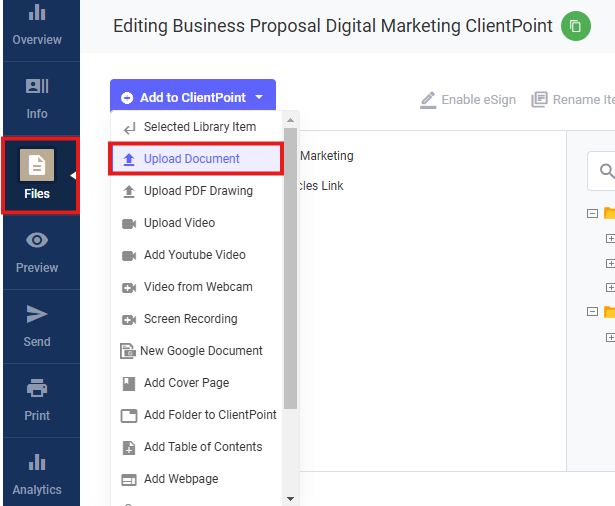
Task: Open the Analytics sidebar icon
Action: click(37, 462)
